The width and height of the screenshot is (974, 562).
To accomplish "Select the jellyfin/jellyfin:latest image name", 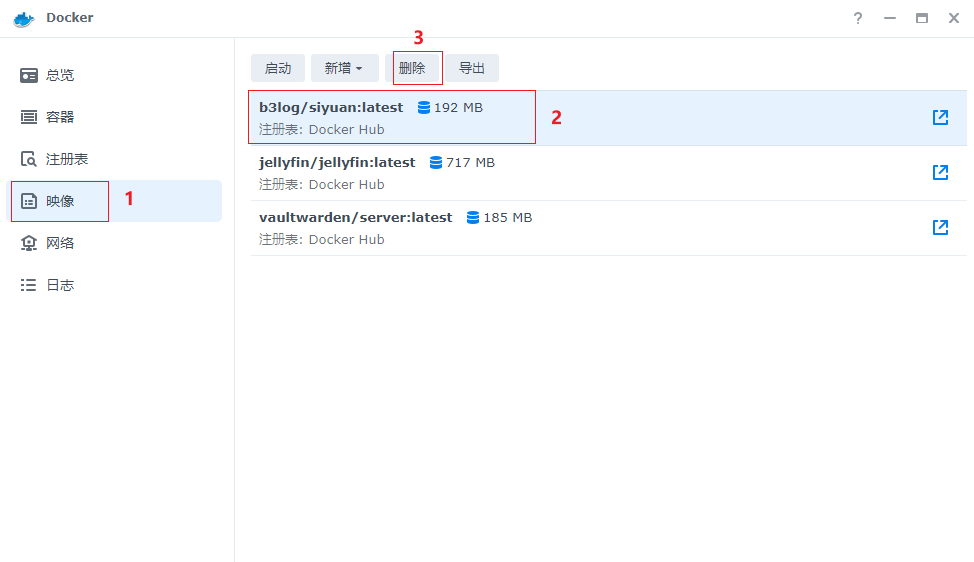I will coord(337,163).
